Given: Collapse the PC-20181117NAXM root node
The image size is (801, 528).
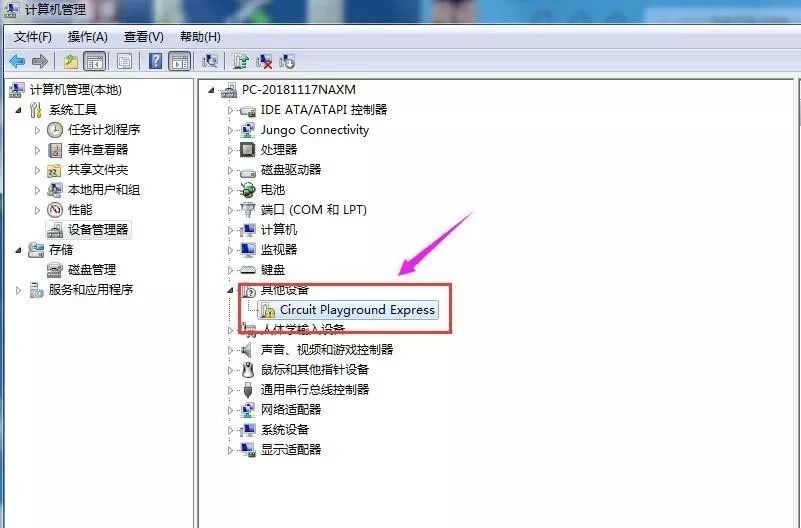Looking at the screenshot, I should pyautogui.click(x=211, y=90).
